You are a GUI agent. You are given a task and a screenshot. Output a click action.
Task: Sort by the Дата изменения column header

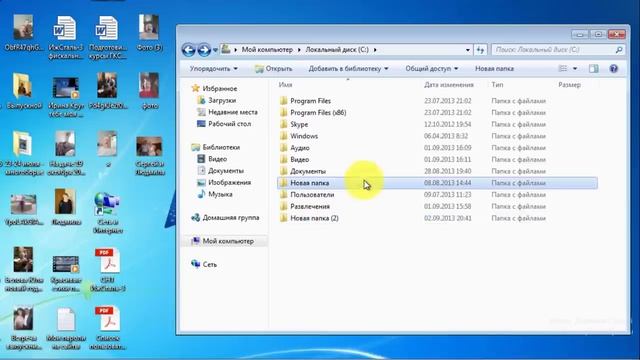pyautogui.click(x=449, y=85)
